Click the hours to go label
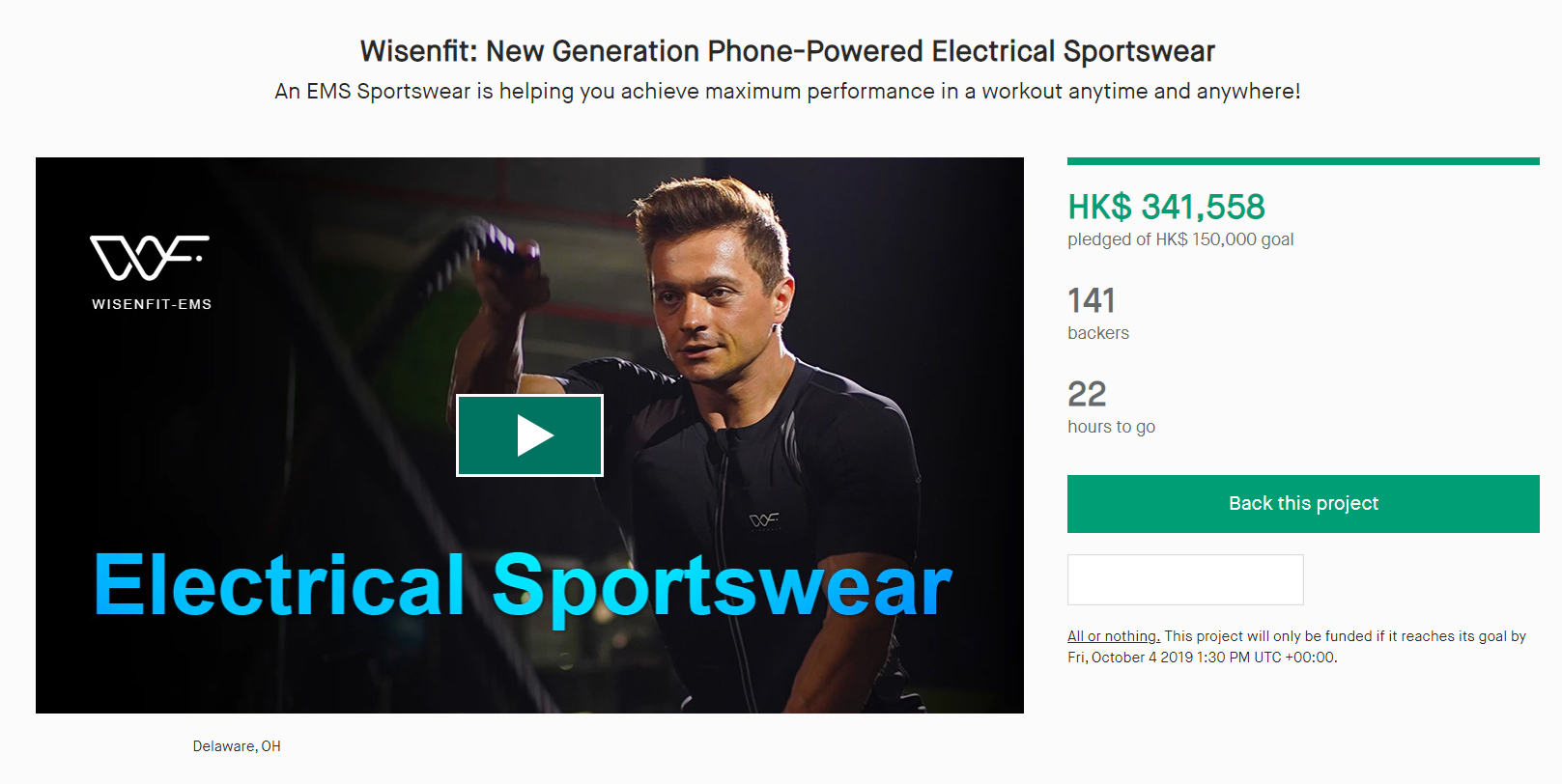 [x=1111, y=427]
